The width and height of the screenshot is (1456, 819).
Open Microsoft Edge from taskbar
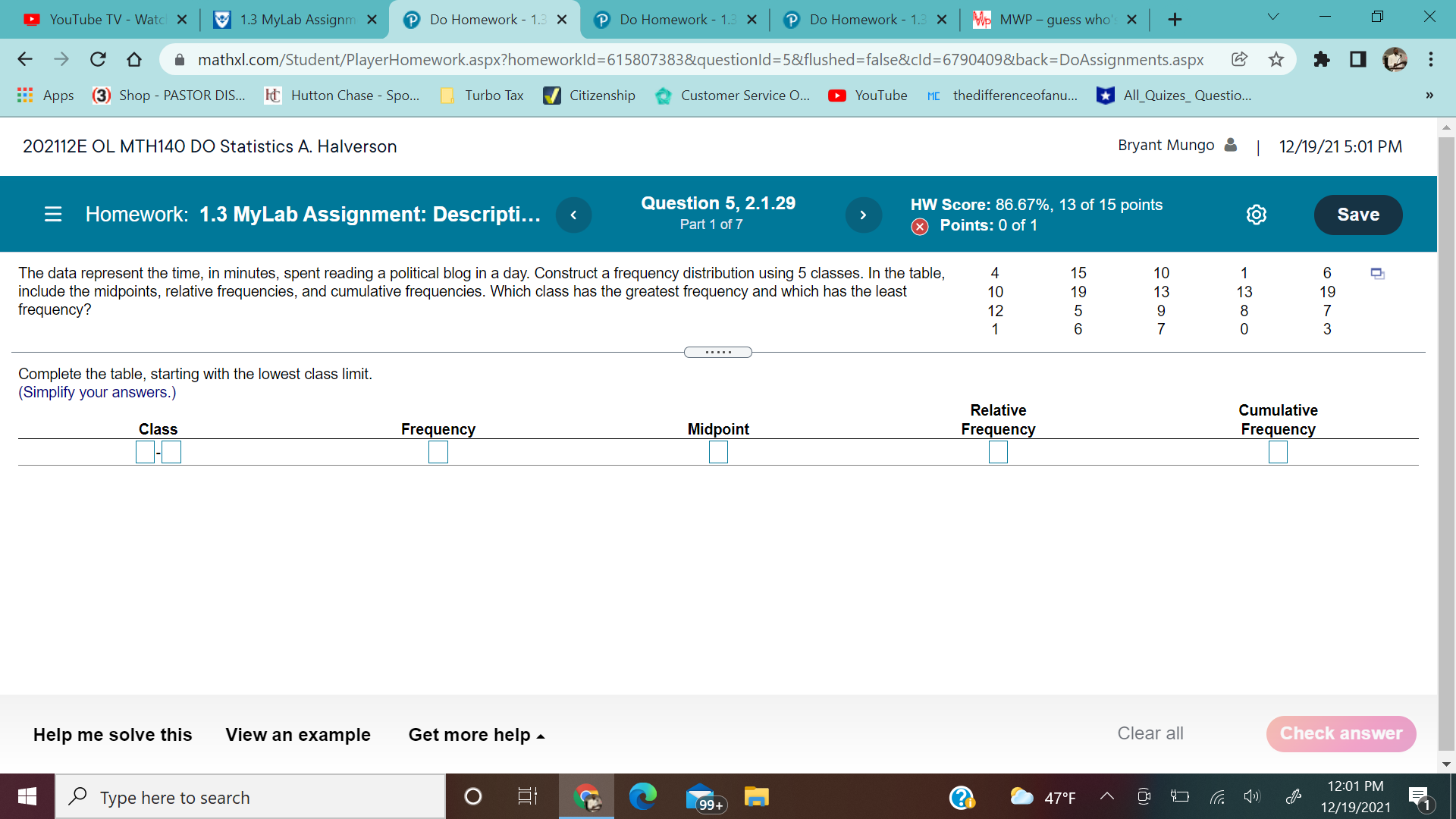[x=642, y=797]
